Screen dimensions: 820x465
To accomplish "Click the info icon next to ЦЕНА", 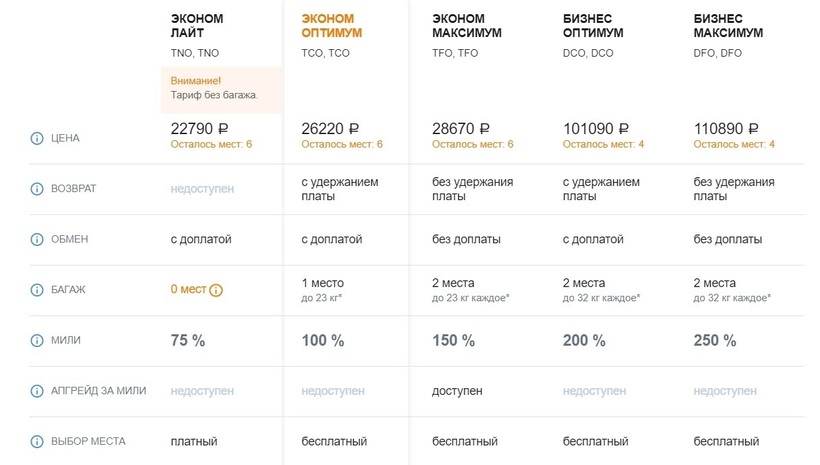I will point(37,138).
